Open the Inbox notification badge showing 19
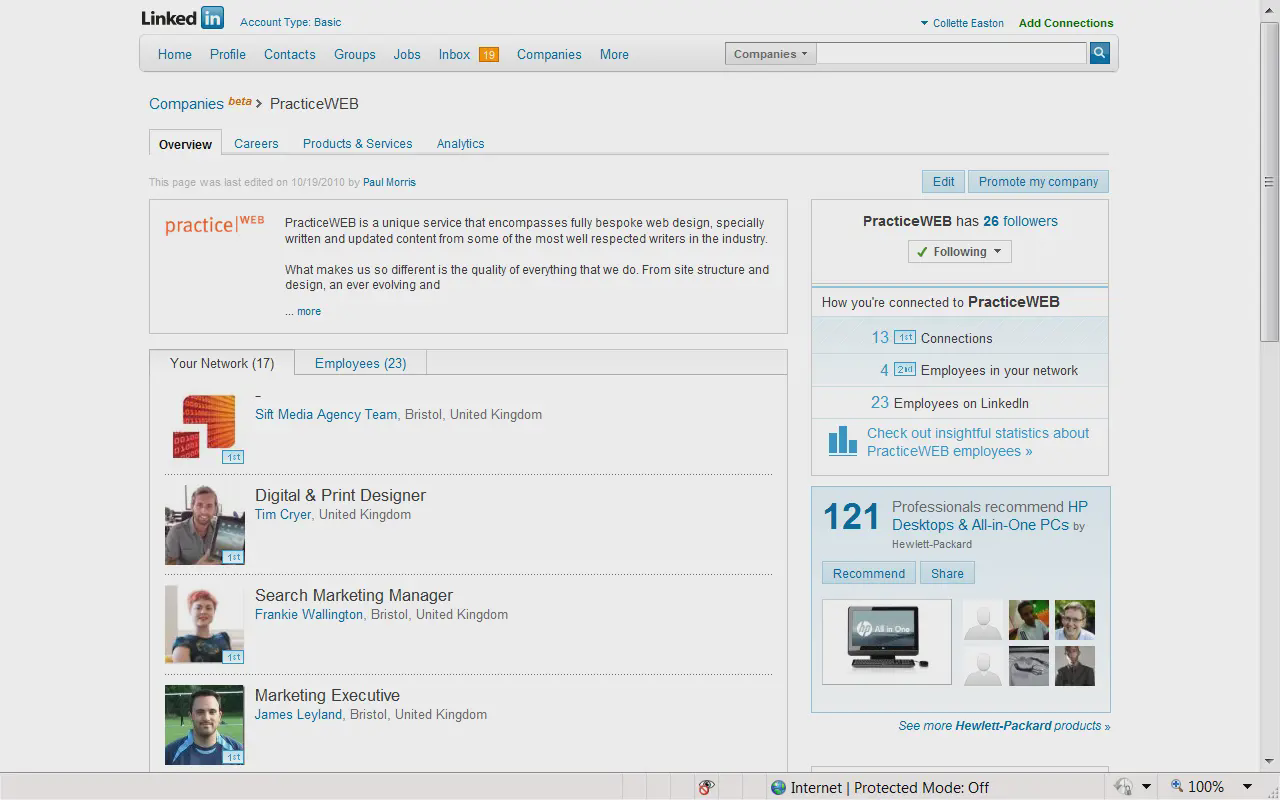This screenshot has height=800, width=1280. (x=488, y=55)
